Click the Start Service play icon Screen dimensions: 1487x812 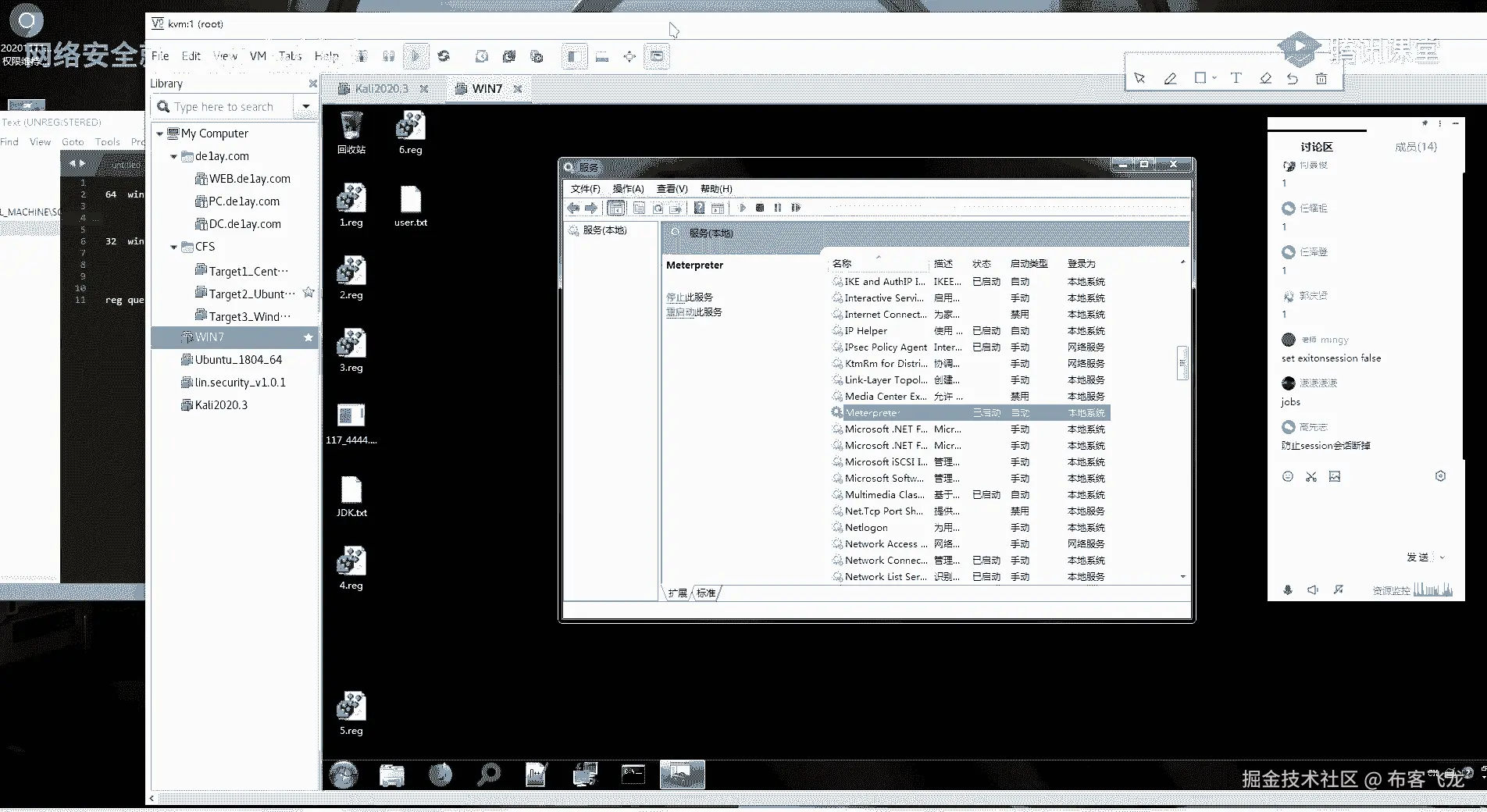(742, 208)
